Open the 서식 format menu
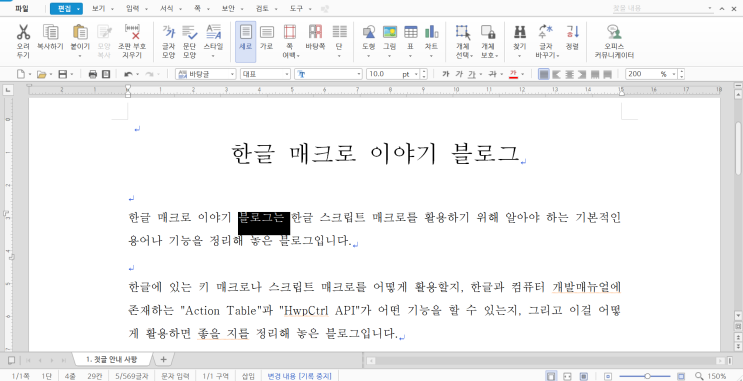Screen dimensions: 743x381 click(166, 9)
